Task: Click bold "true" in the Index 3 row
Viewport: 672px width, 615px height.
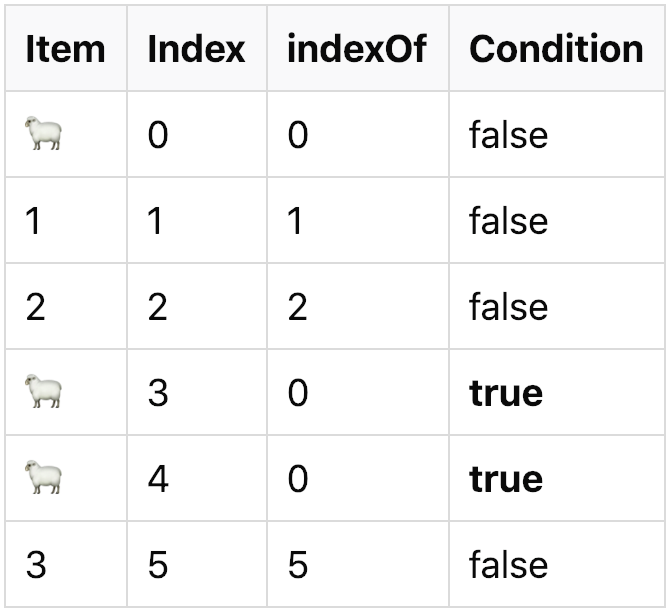Action: pyautogui.click(x=506, y=393)
